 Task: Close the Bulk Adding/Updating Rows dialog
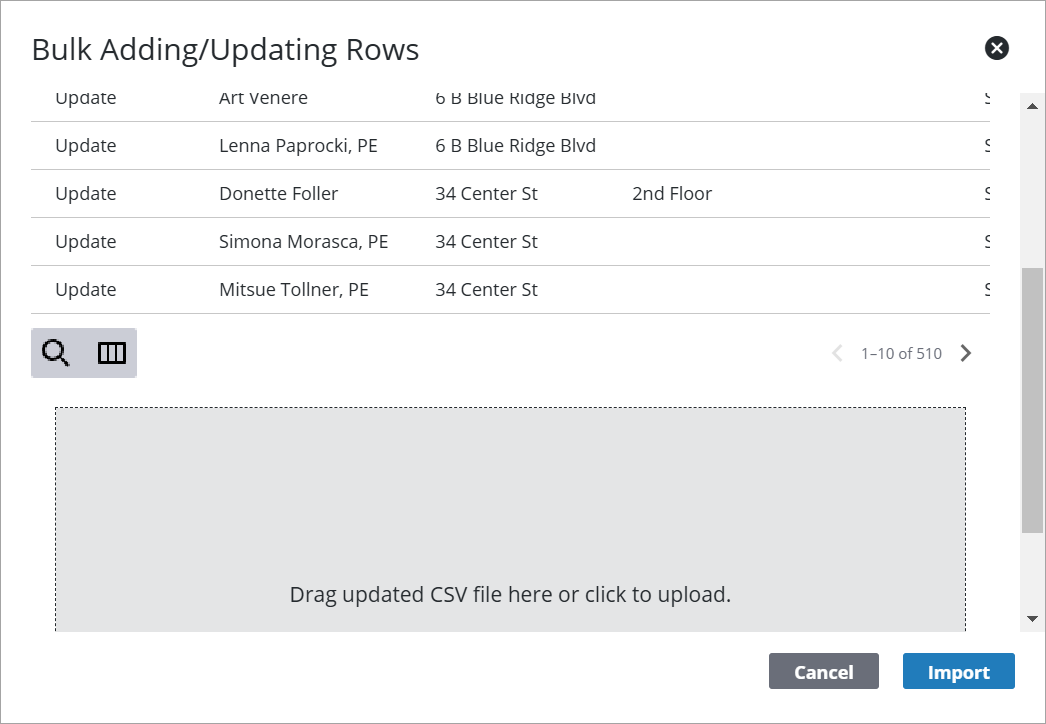[996, 48]
